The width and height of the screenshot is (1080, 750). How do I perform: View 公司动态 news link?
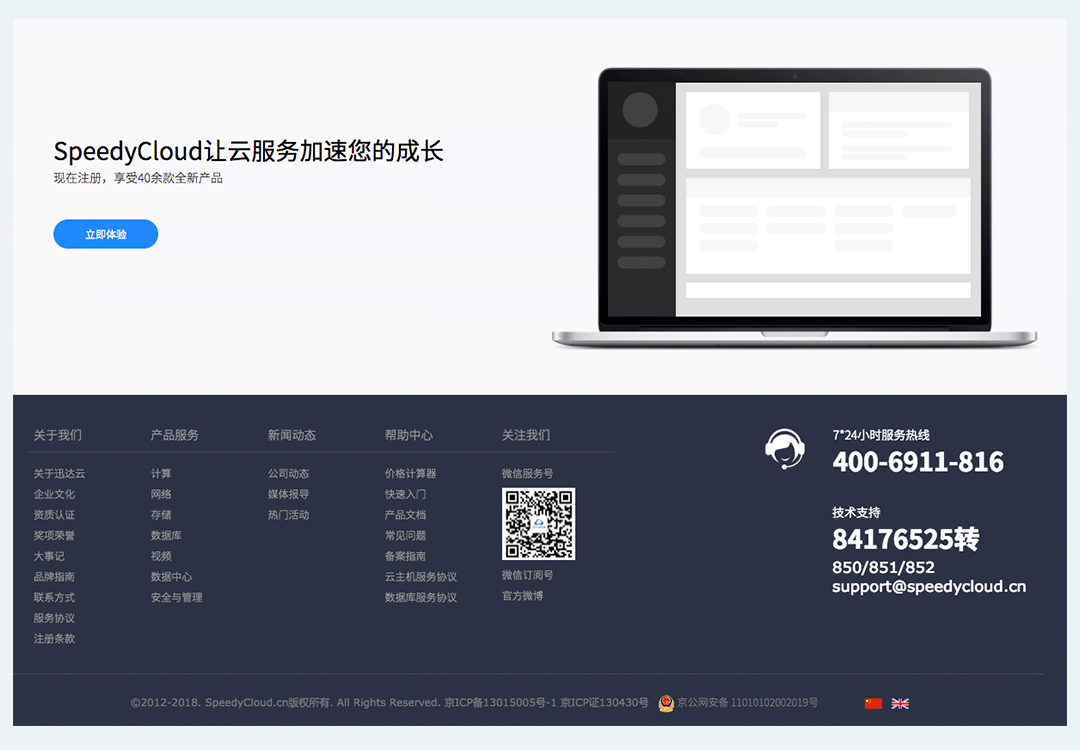289,474
